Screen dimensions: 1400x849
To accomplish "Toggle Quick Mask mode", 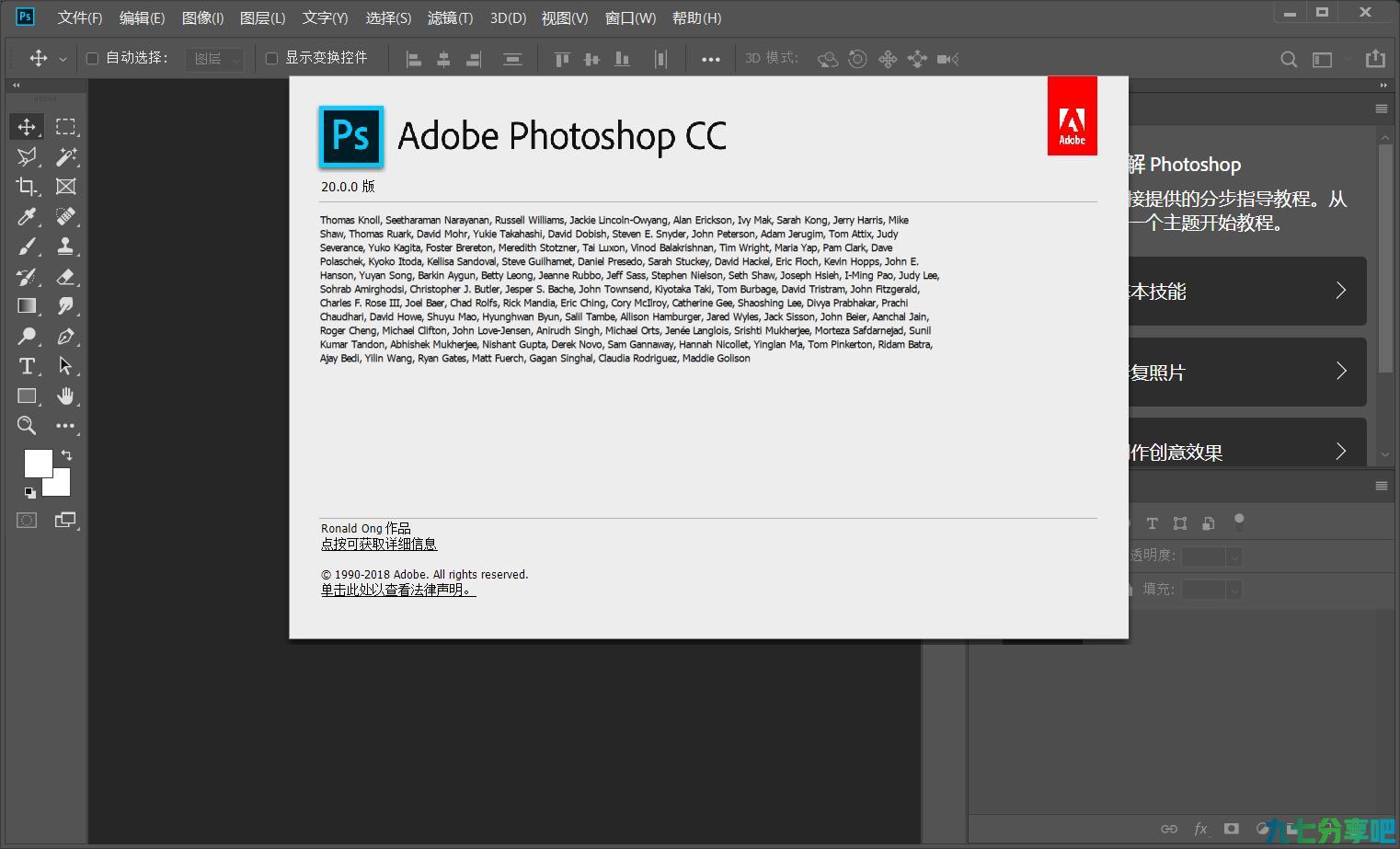I will point(27,521).
